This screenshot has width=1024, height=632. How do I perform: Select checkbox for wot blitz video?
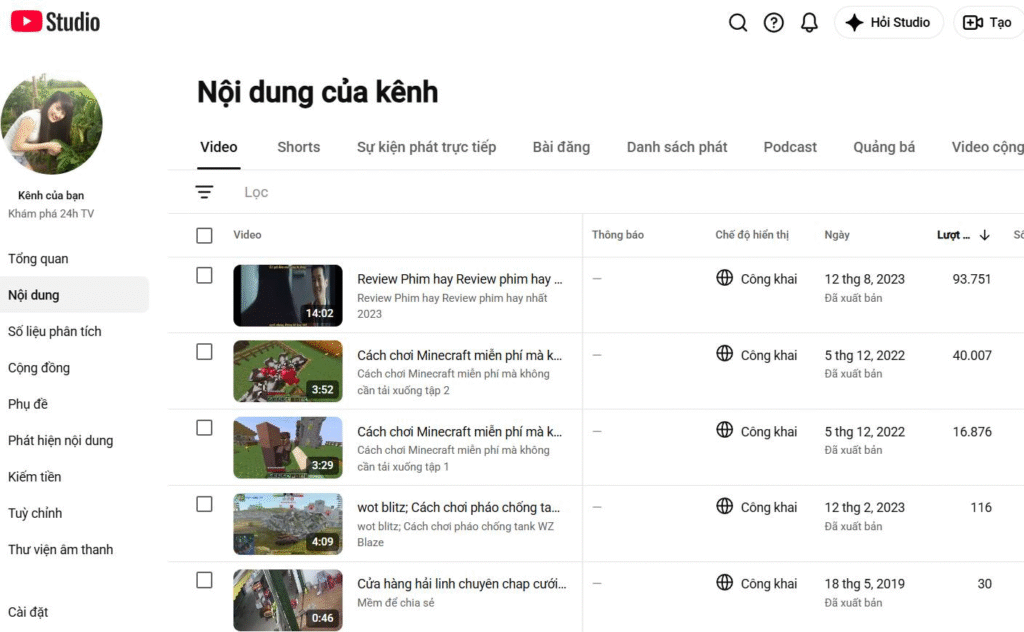204,504
